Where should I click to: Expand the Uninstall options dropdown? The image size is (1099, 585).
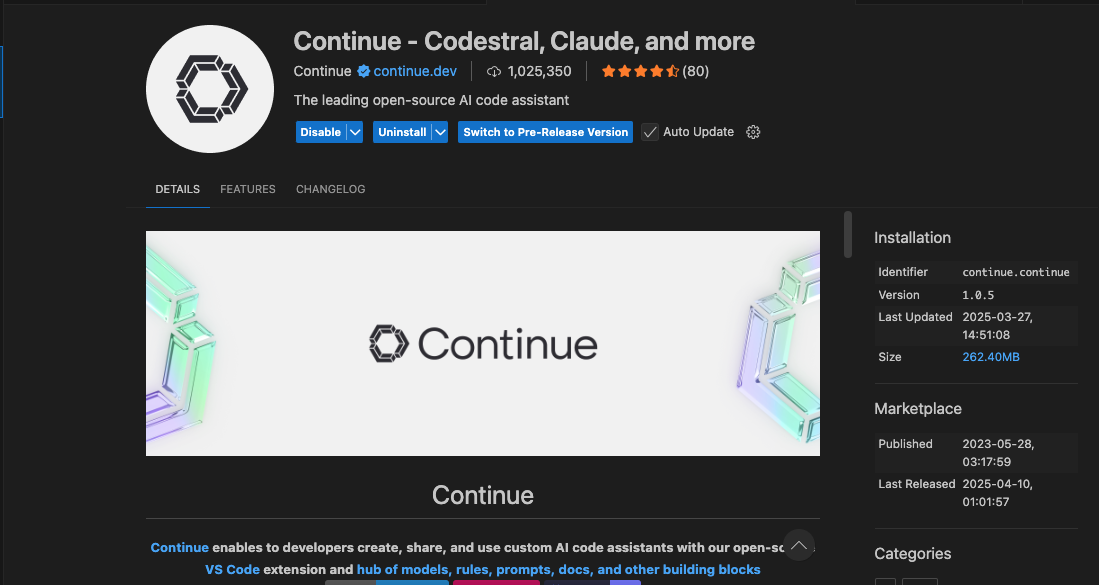click(x=440, y=131)
